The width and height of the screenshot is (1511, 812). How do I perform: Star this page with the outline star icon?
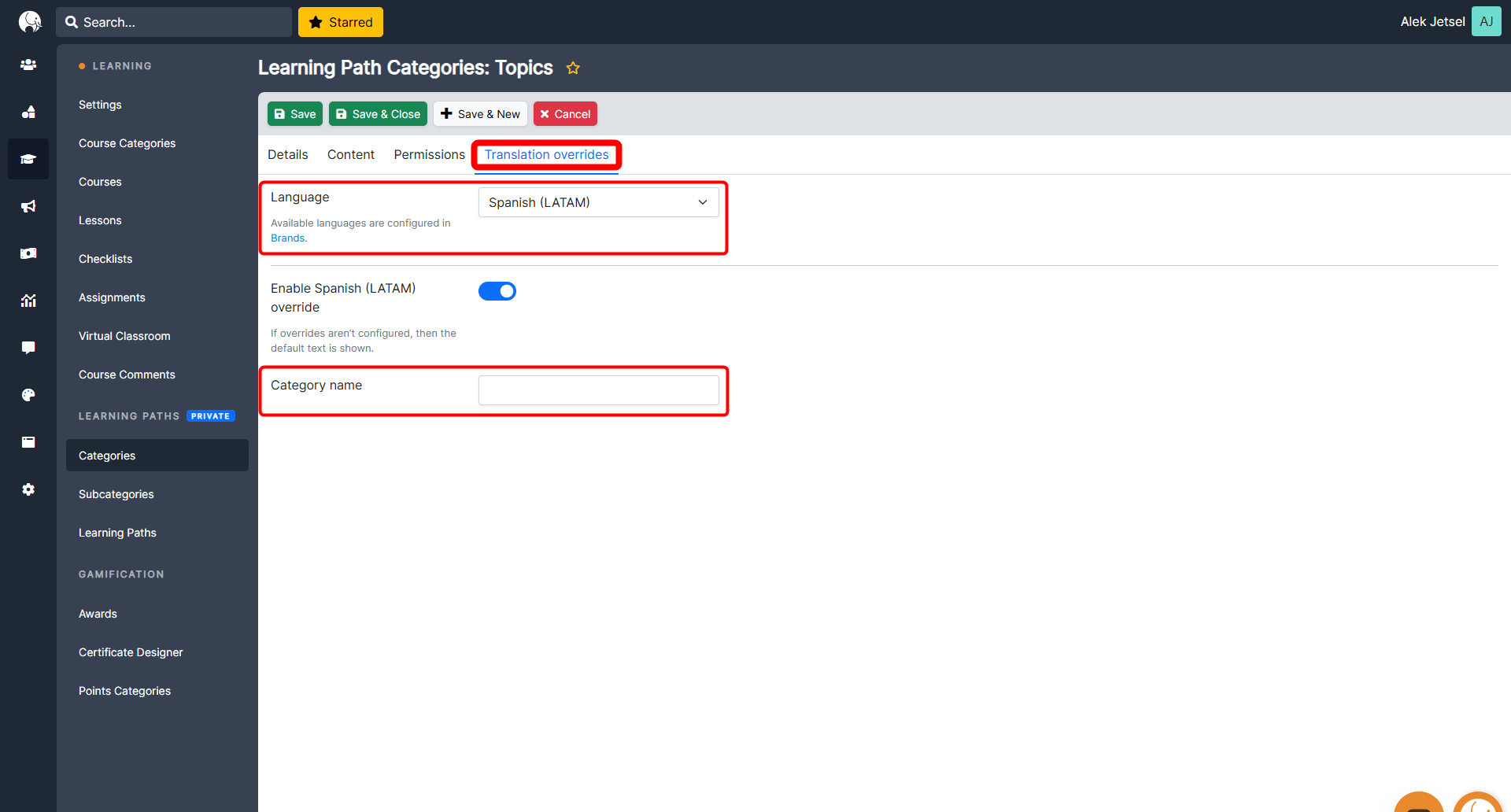coord(573,68)
